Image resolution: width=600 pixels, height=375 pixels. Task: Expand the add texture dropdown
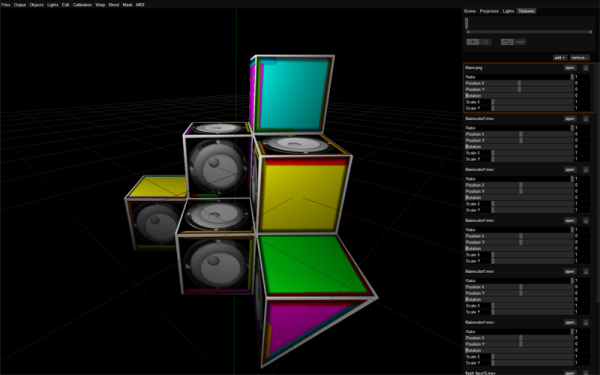pyautogui.click(x=560, y=58)
